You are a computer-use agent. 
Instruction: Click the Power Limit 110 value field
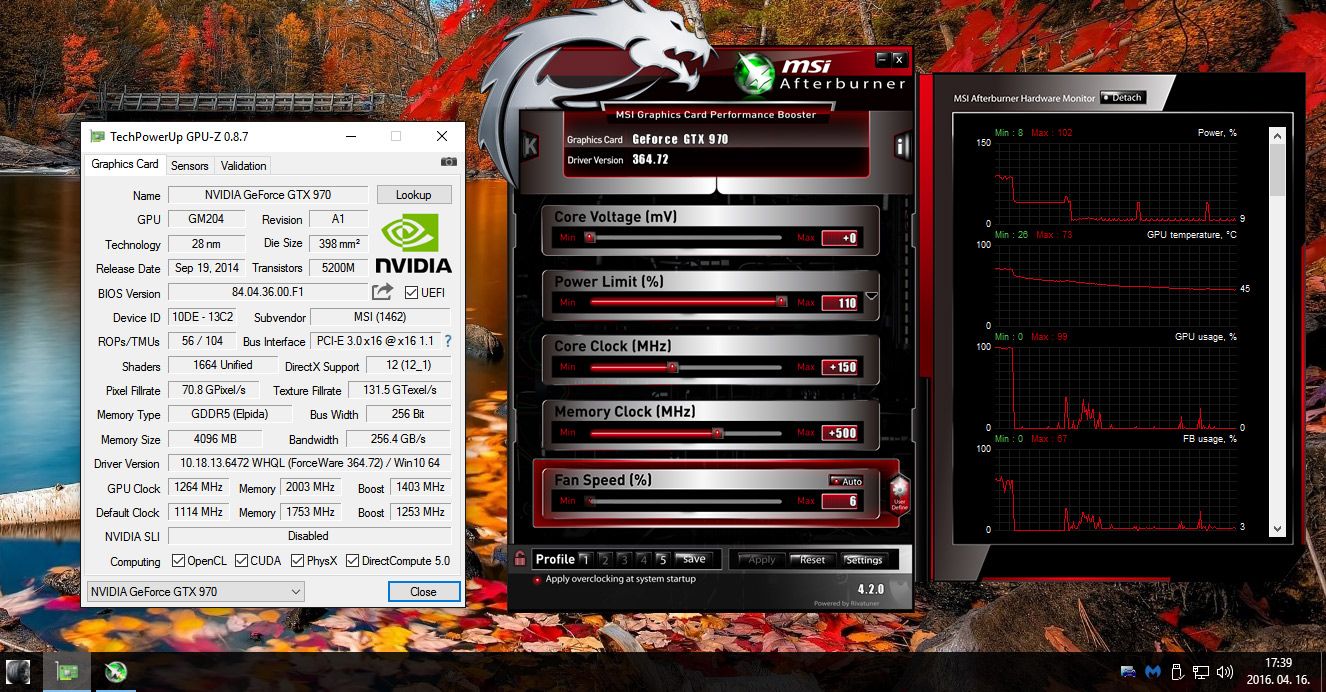coord(840,302)
